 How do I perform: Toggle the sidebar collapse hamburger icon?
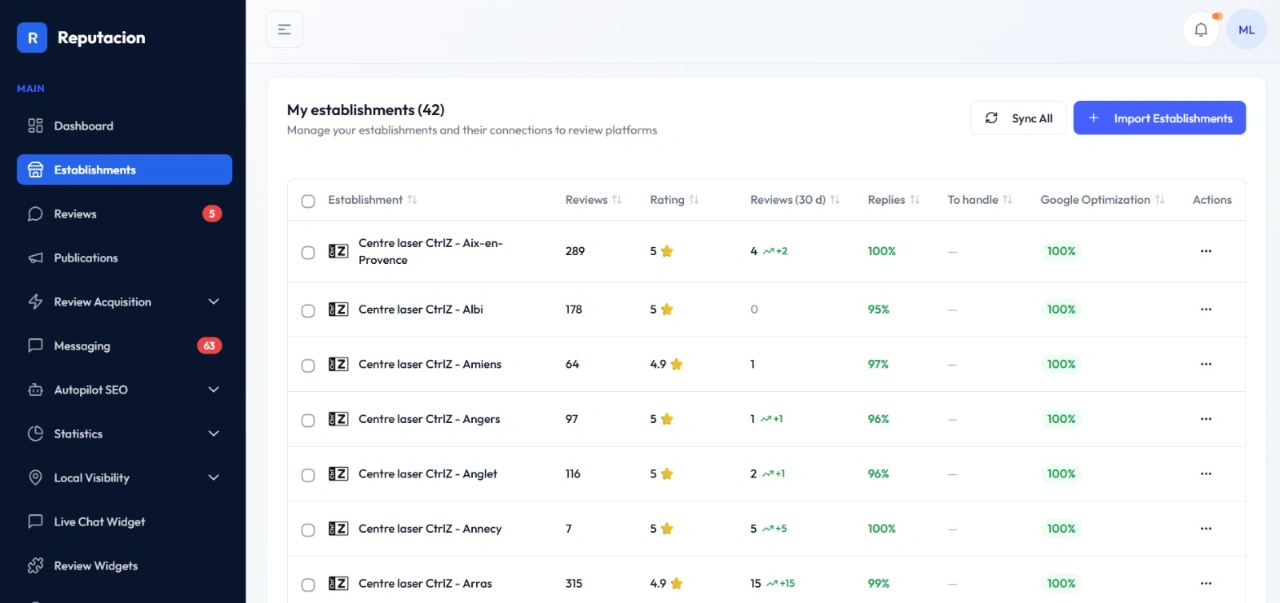coord(284,30)
